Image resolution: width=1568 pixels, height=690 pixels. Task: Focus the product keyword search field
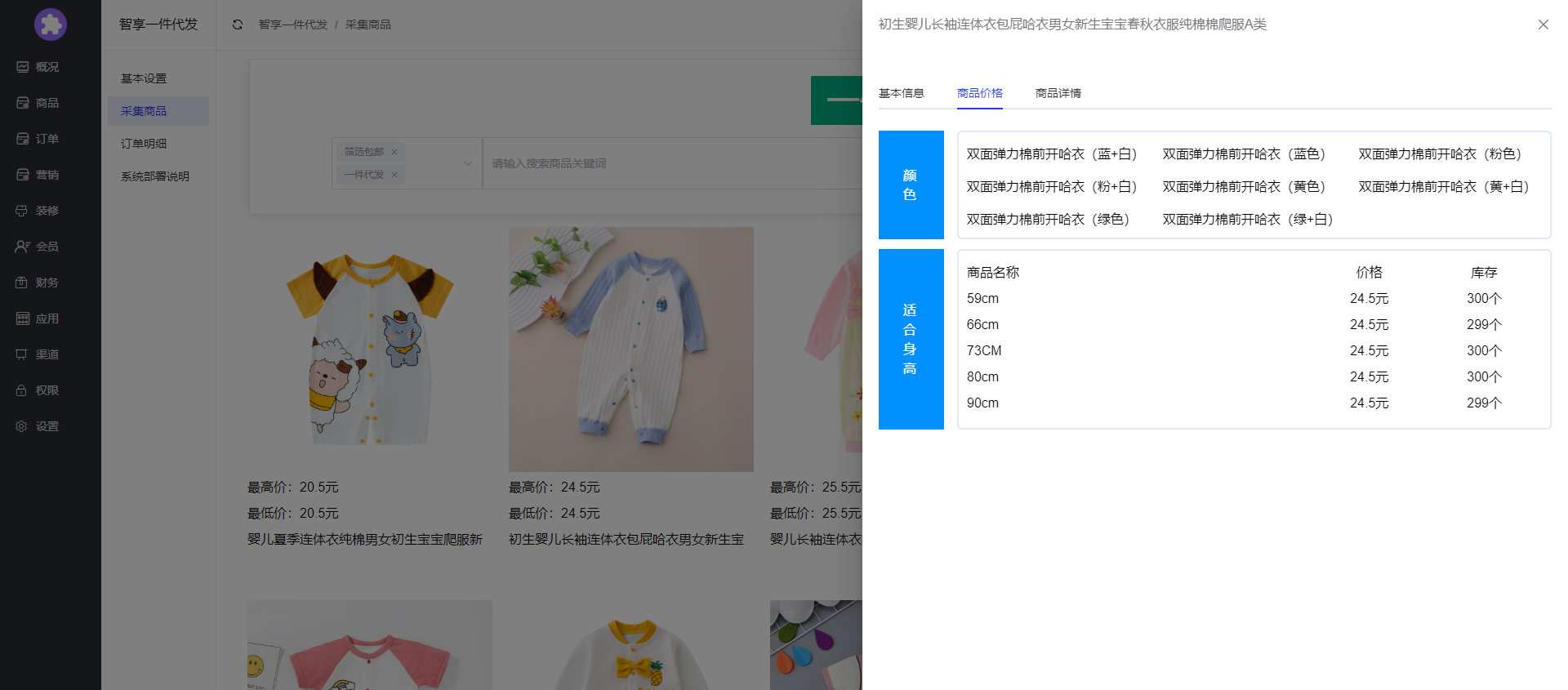tap(672, 163)
